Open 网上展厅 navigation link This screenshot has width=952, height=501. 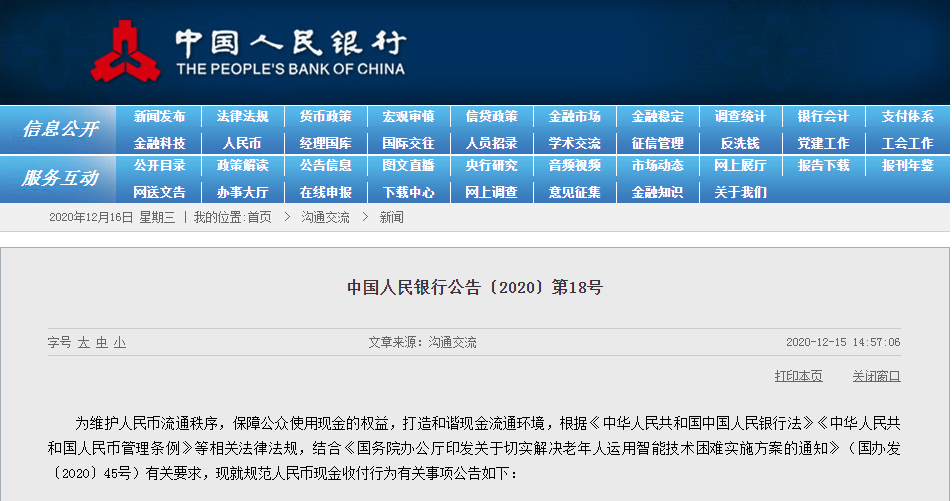pyautogui.click(x=740, y=165)
